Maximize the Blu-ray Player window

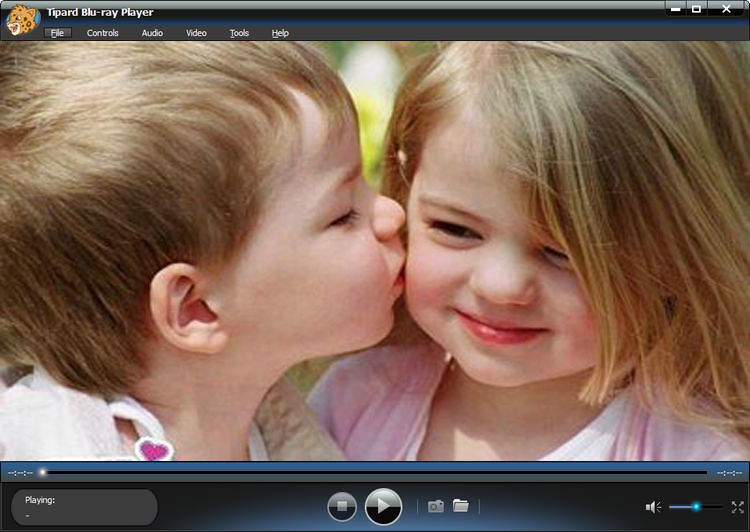[x=696, y=8]
